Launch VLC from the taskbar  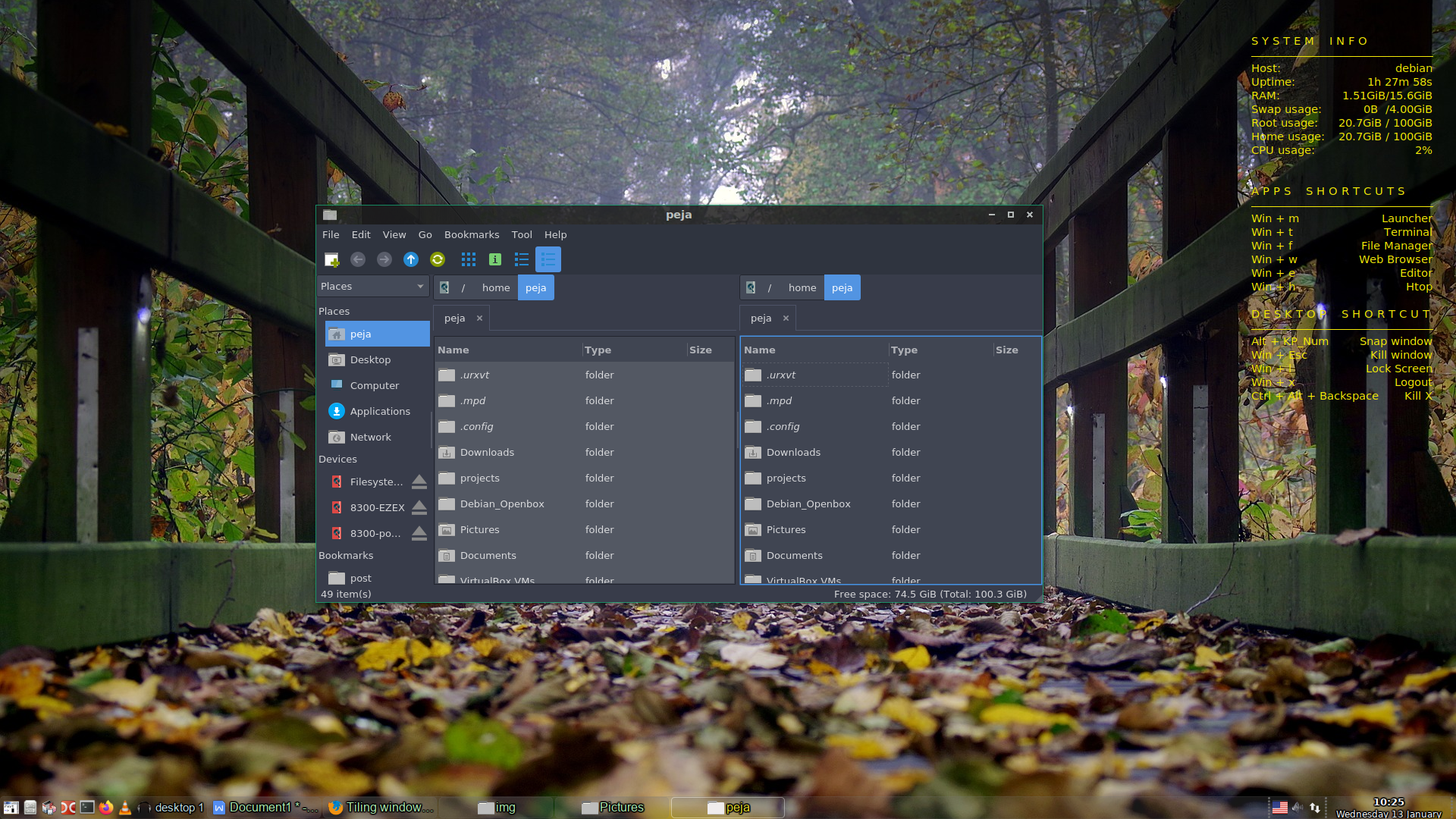tap(125, 808)
